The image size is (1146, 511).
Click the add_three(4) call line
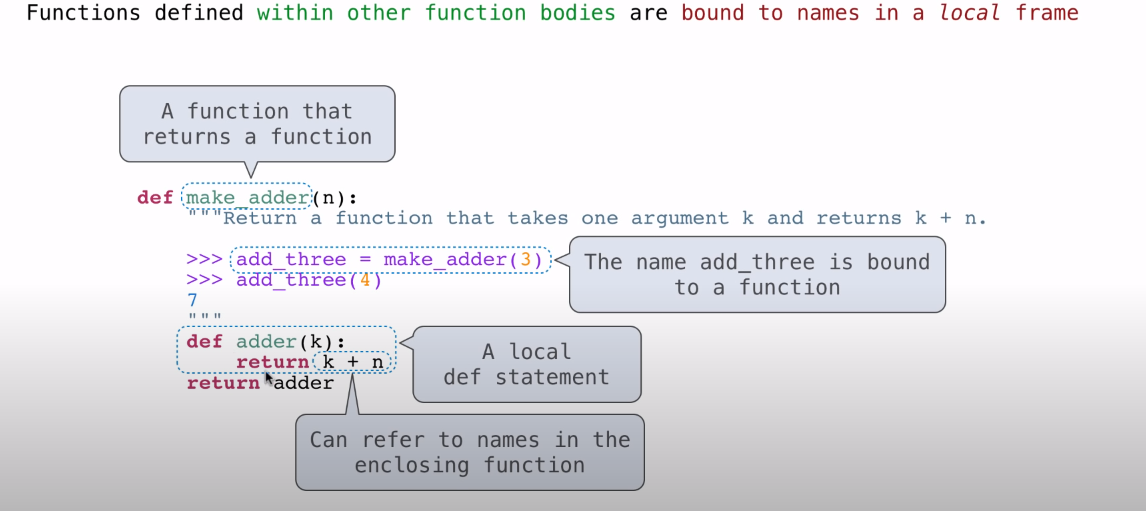(x=309, y=280)
